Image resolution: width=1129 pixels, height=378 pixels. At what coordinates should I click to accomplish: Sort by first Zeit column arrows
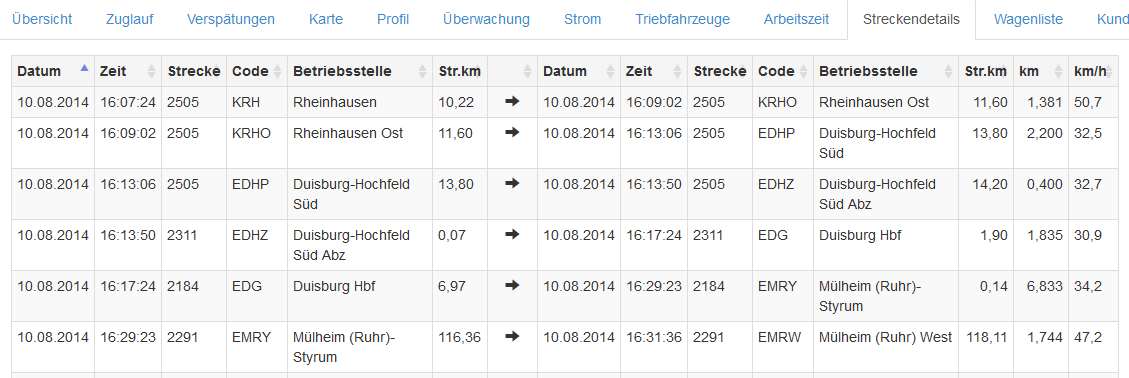coord(151,71)
